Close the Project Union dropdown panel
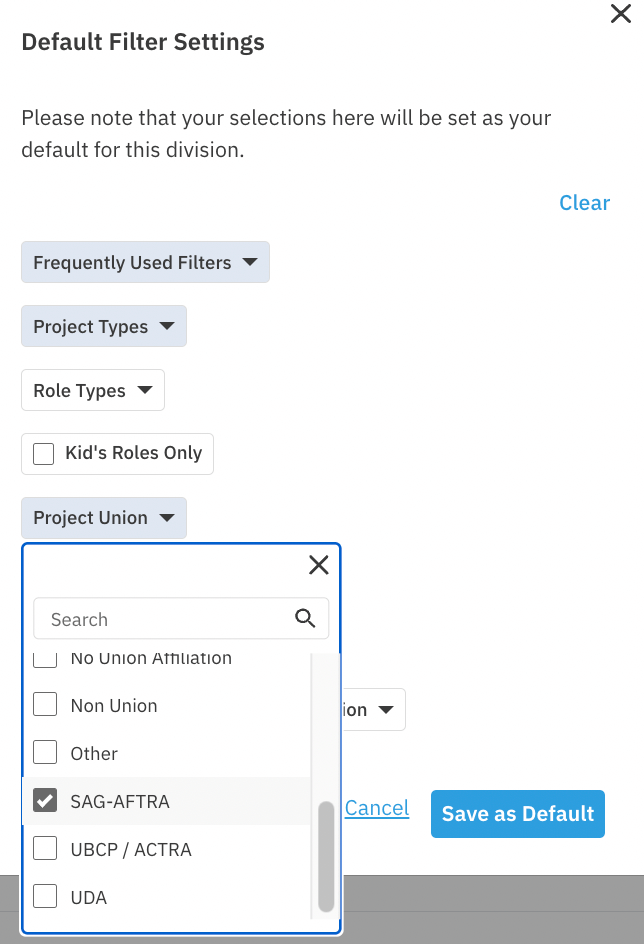The height and width of the screenshot is (944, 644). coord(318,565)
